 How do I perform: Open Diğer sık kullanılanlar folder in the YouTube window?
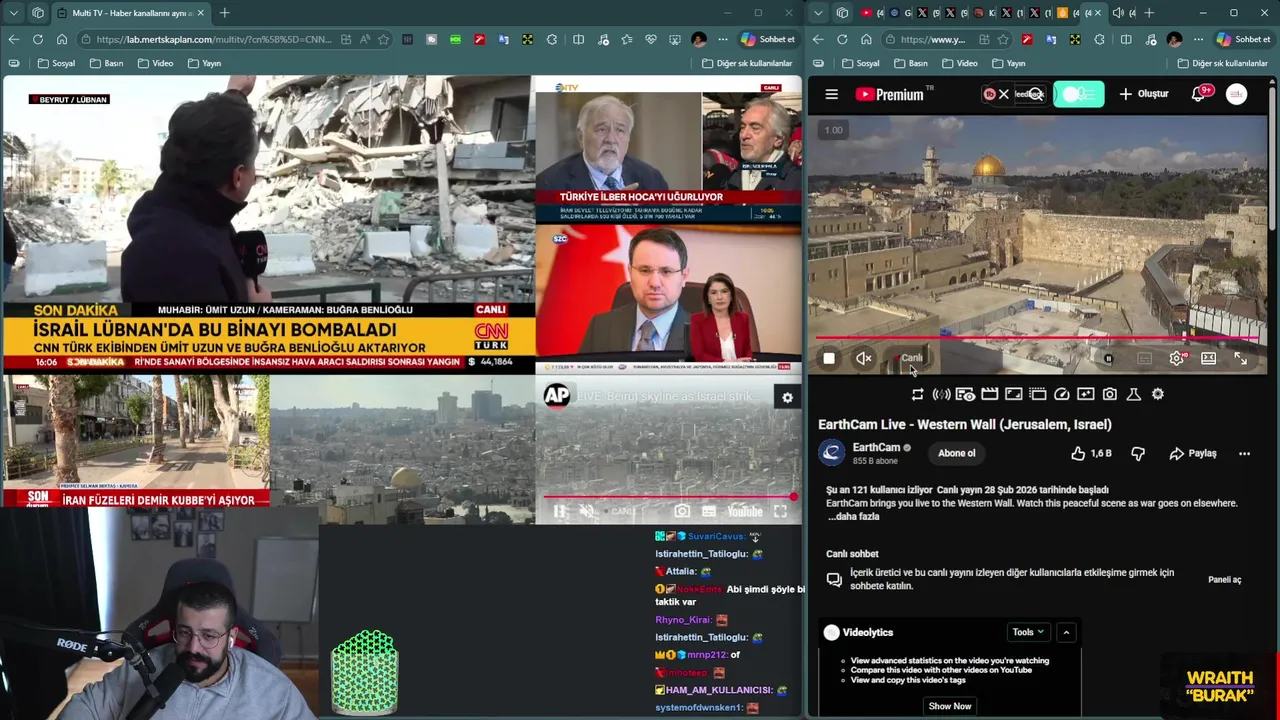pos(1225,63)
